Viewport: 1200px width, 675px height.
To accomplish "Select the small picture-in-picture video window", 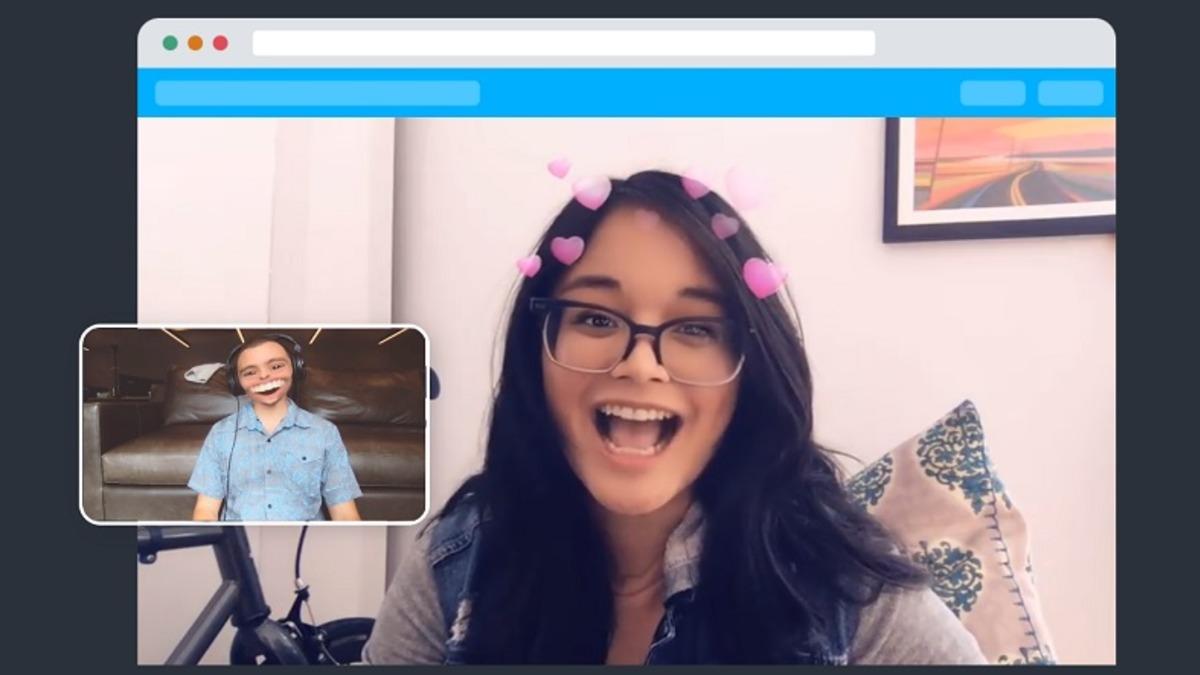I will coord(254,423).
